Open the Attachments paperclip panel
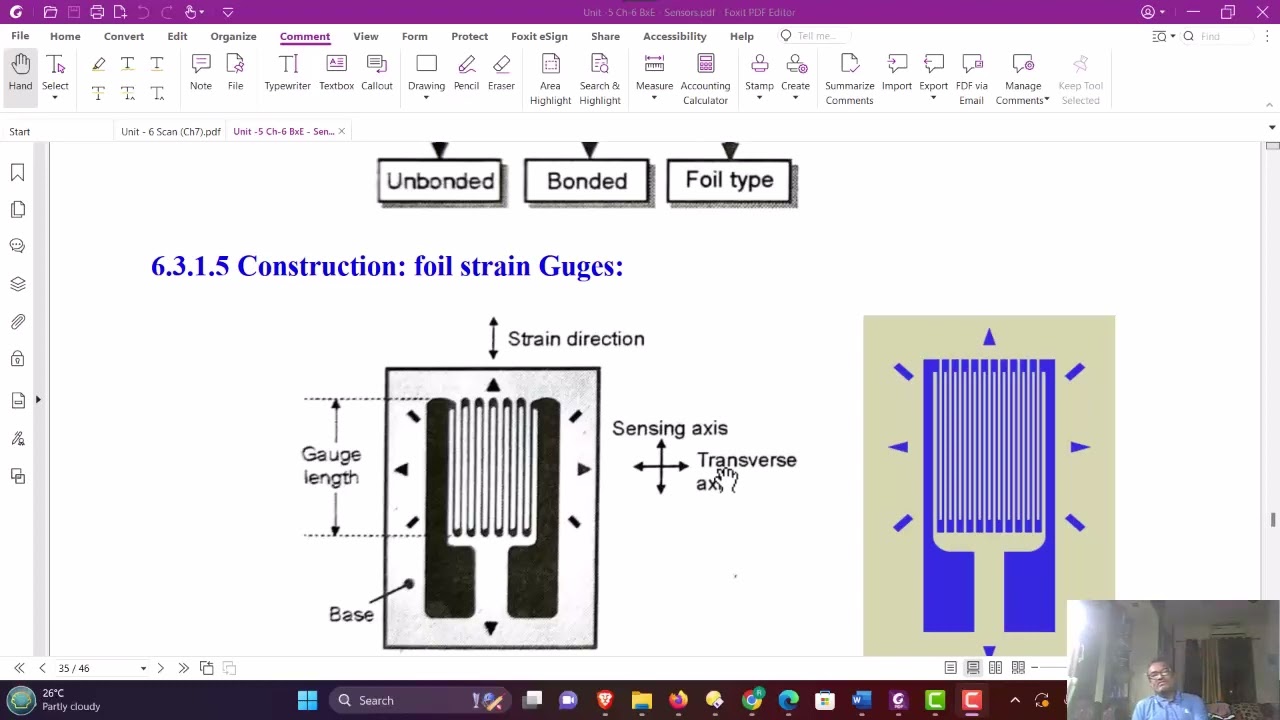The image size is (1280, 720). pos(17,322)
